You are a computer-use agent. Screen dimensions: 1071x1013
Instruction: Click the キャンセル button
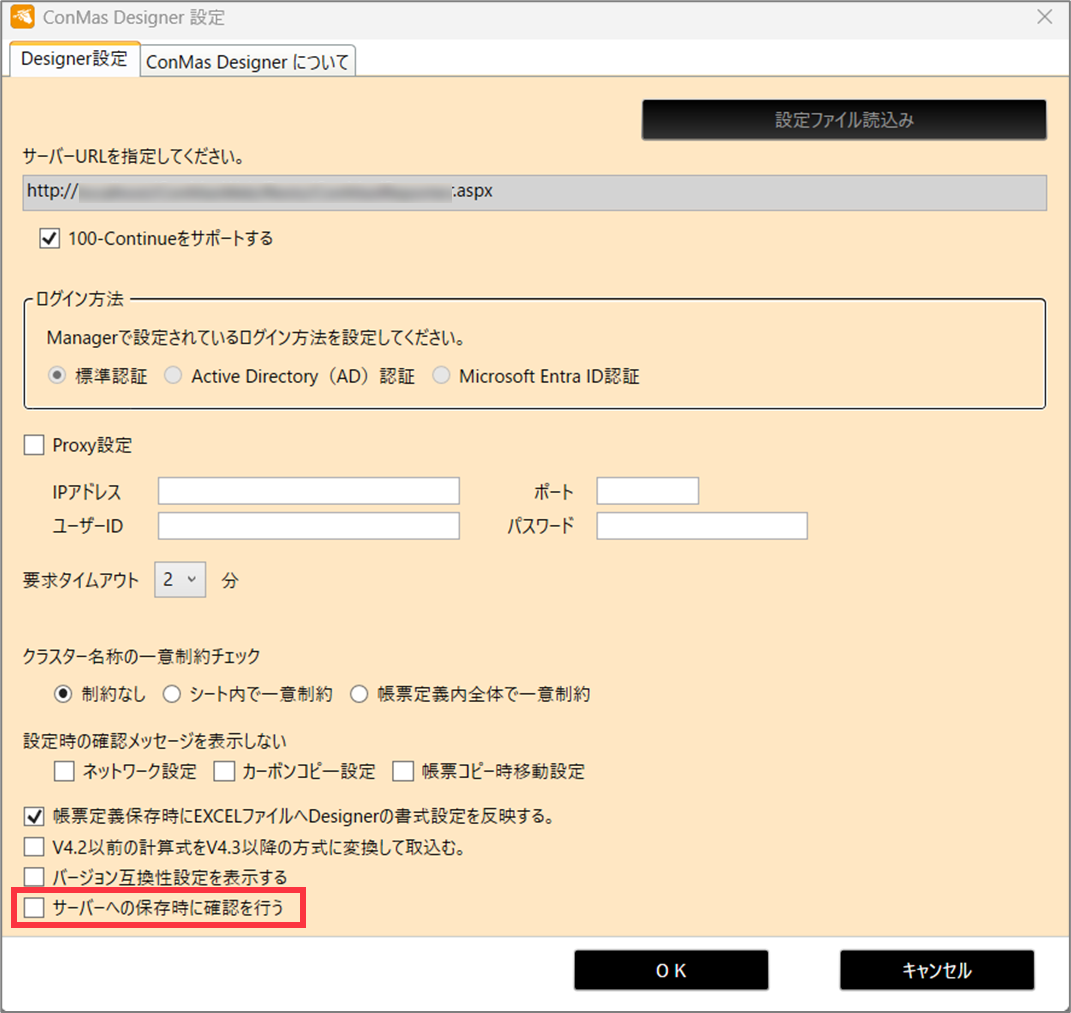point(936,970)
